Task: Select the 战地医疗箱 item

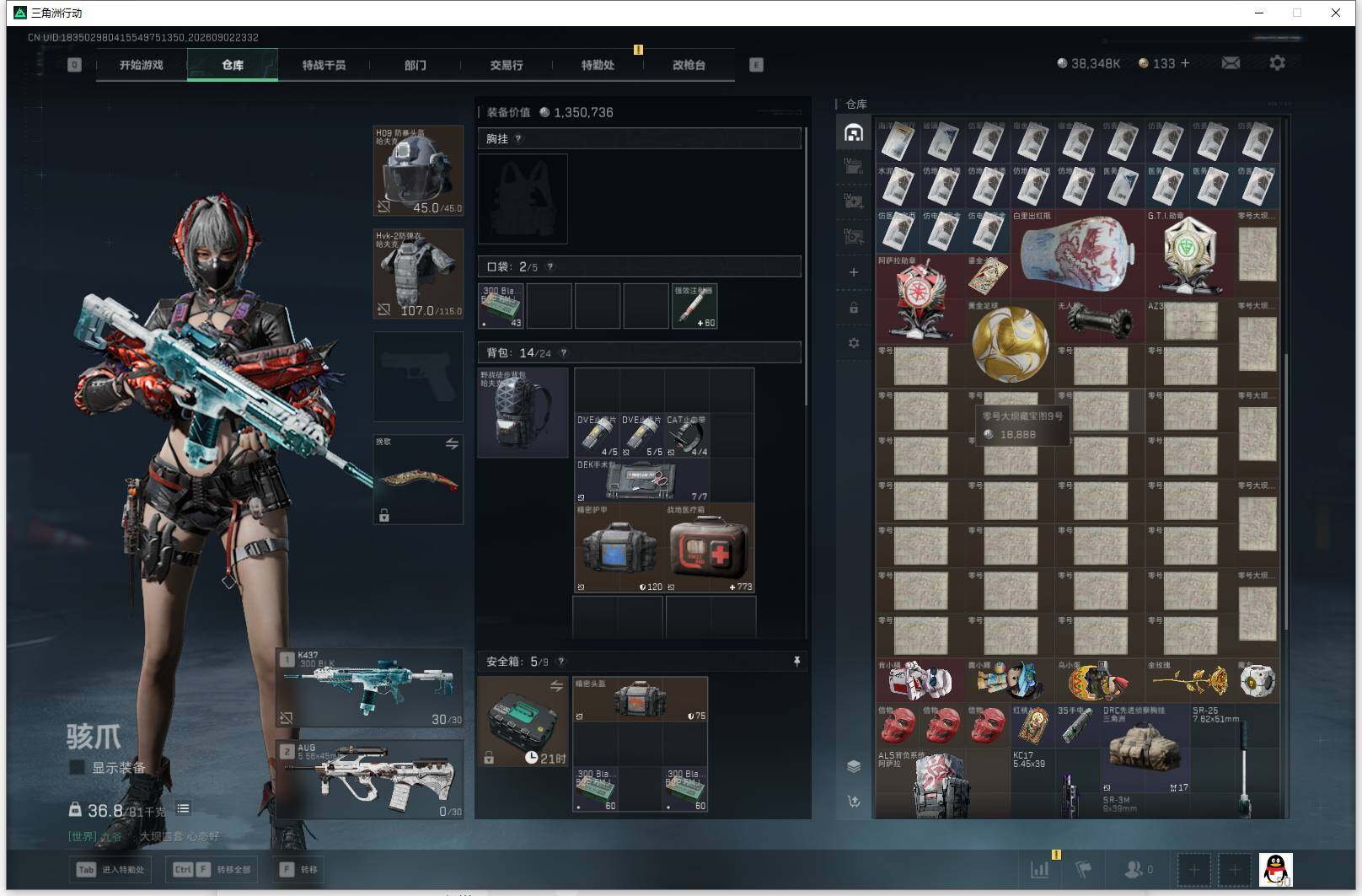Action: [x=710, y=548]
